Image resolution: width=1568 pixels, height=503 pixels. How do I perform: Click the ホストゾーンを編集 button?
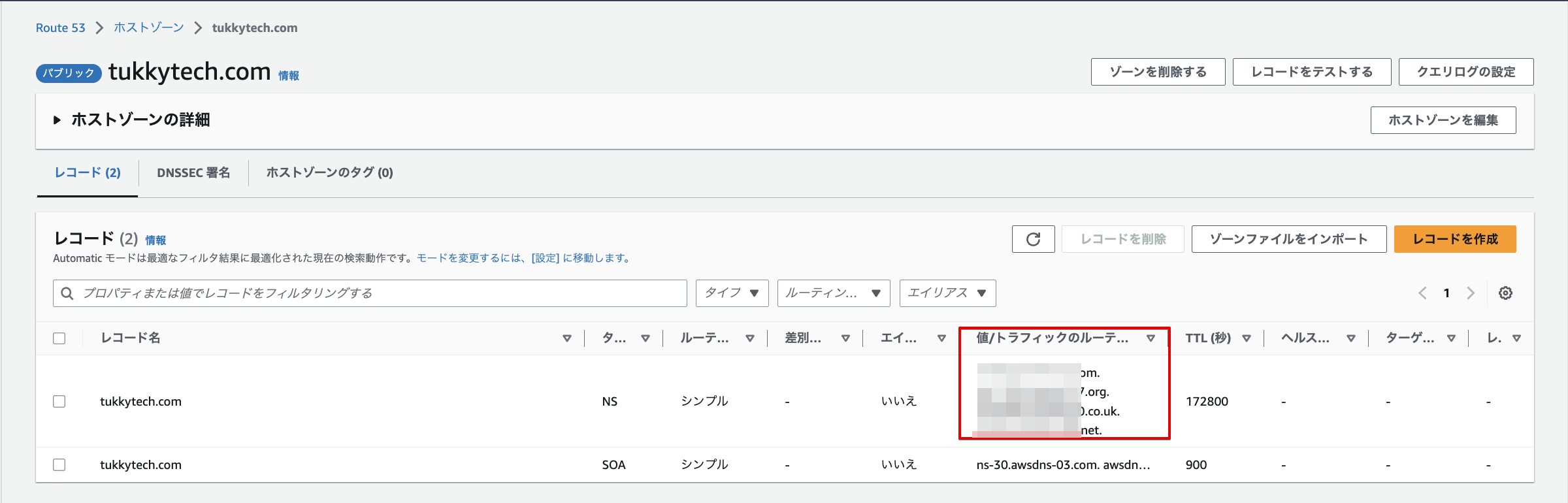tap(1443, 120)
